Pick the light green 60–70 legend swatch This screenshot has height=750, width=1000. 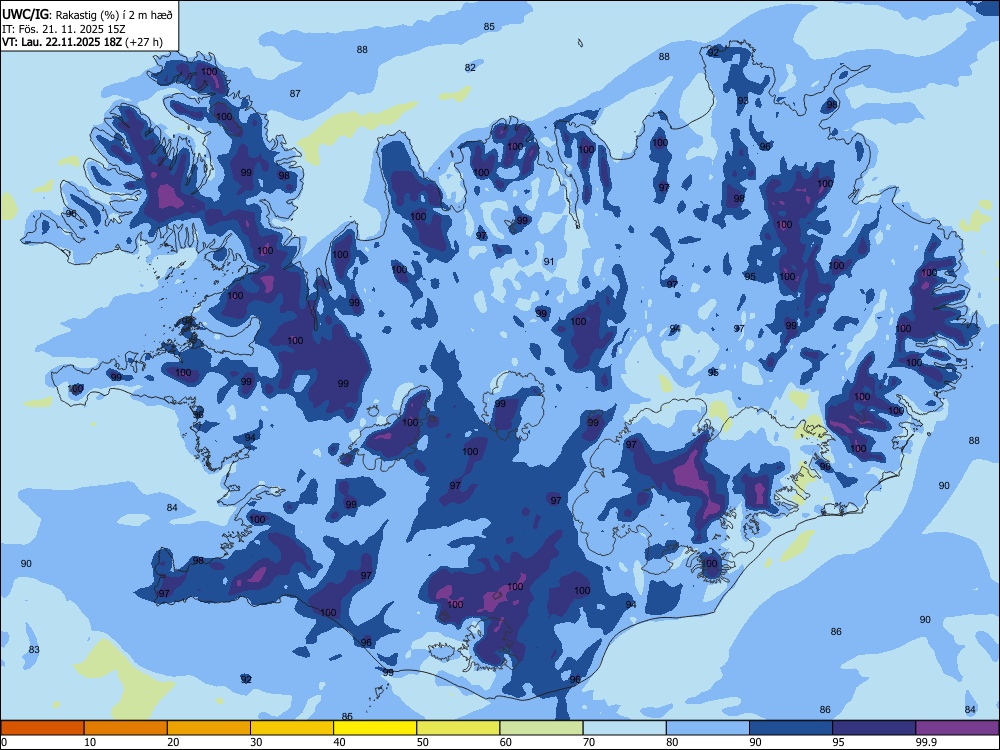pos(541,728)
